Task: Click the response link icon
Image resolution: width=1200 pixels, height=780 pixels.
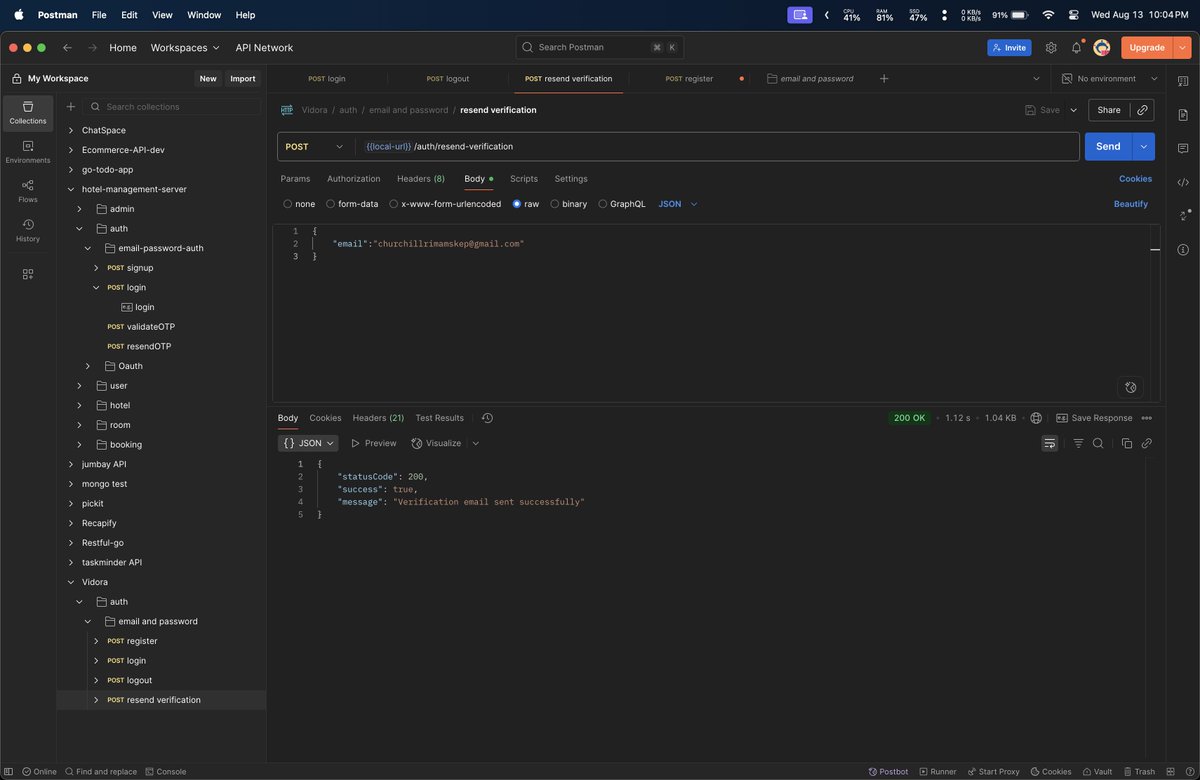Action: coord(1147,443)
